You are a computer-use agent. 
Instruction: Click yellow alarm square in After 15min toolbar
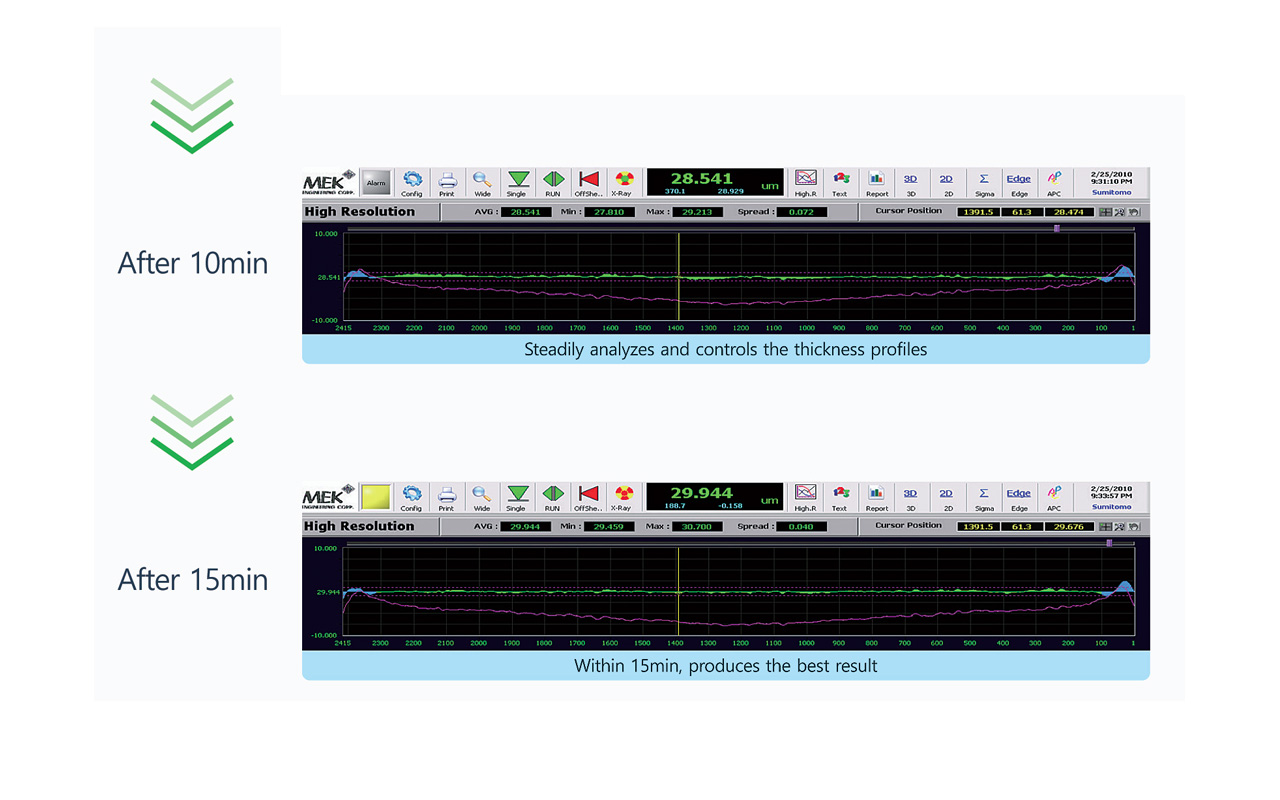tap(376, 497)
